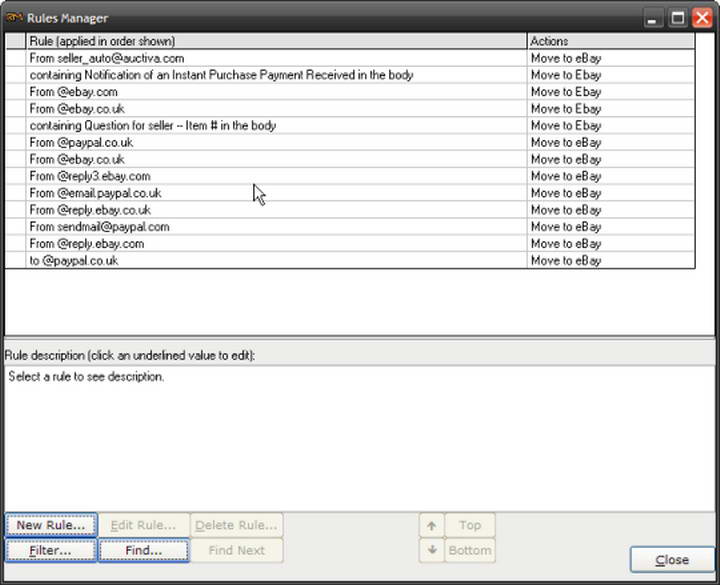
Task: Click the Find... button
Action: [144, 550]
